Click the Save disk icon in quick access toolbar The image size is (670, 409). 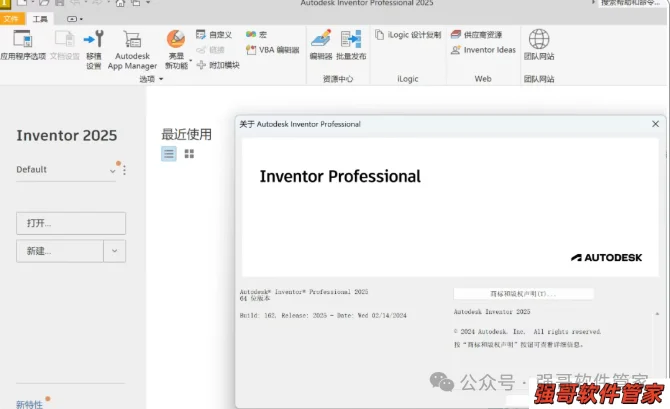point(59,3)
